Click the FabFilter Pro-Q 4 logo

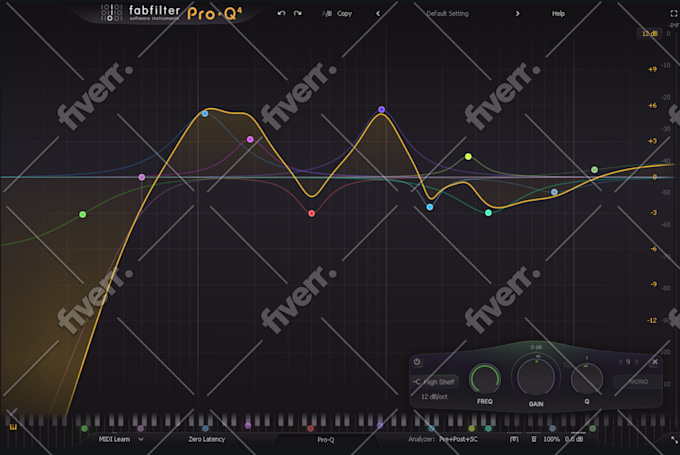(x=172, y=13)
